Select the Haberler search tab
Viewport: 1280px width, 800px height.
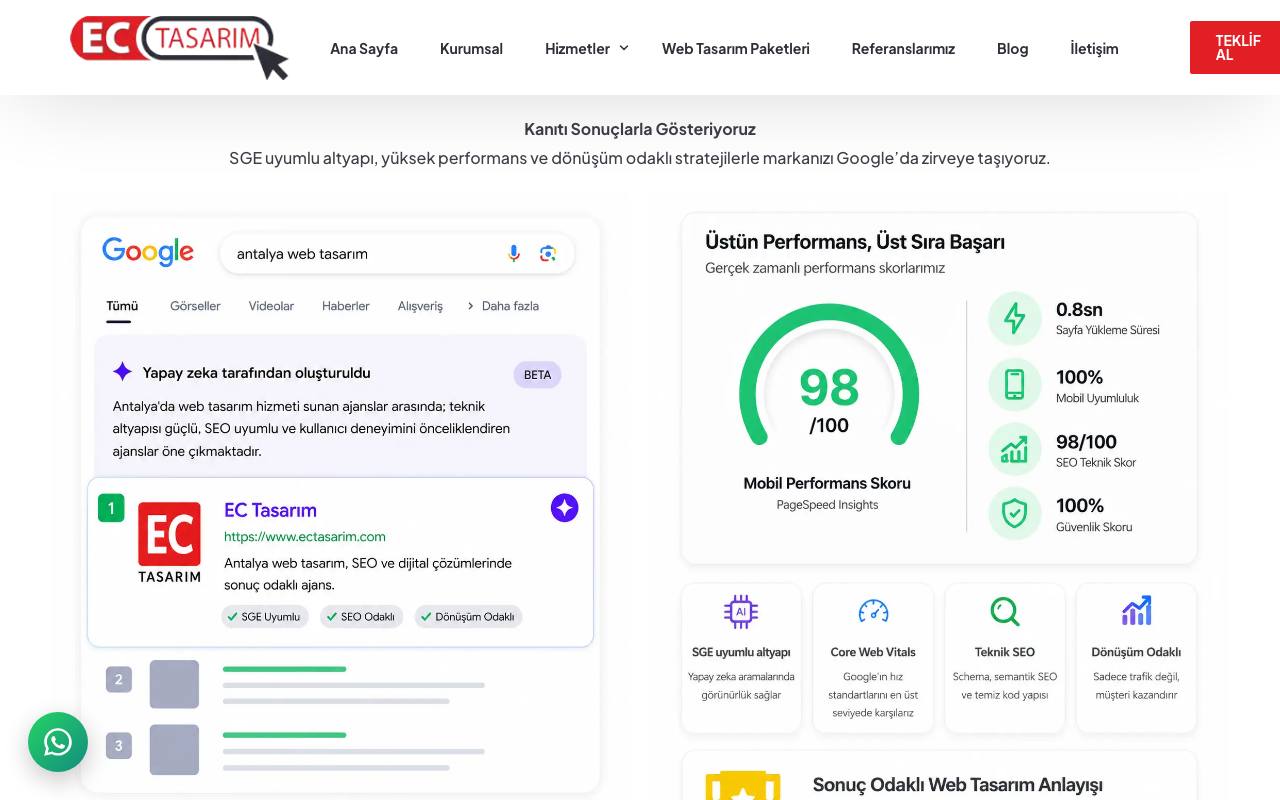pyautogui.click(x=346, y=306)
